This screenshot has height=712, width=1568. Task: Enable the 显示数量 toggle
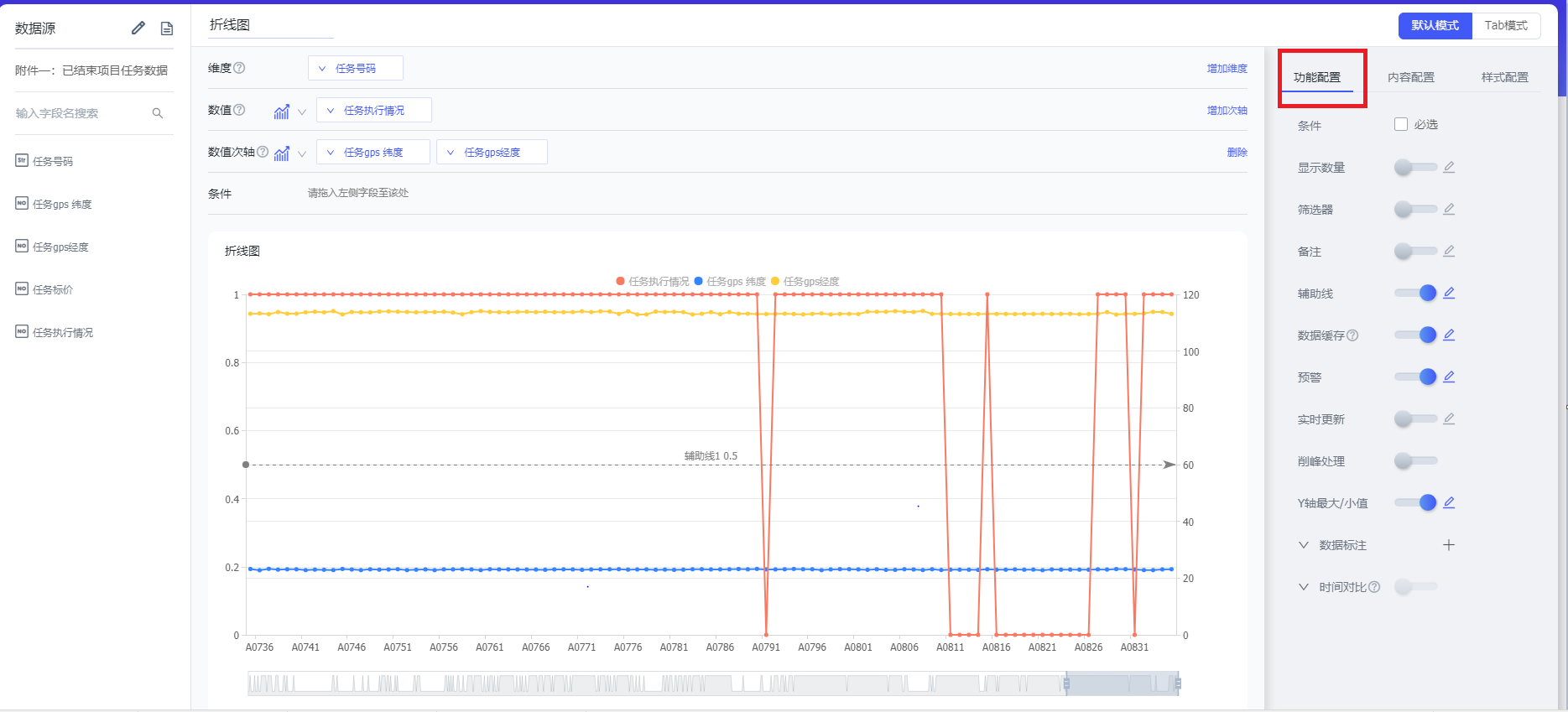pos(1415,167)
